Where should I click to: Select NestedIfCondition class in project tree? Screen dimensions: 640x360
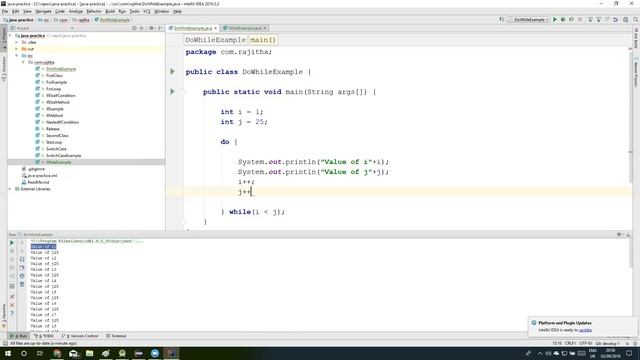click(x=62, y=122)
